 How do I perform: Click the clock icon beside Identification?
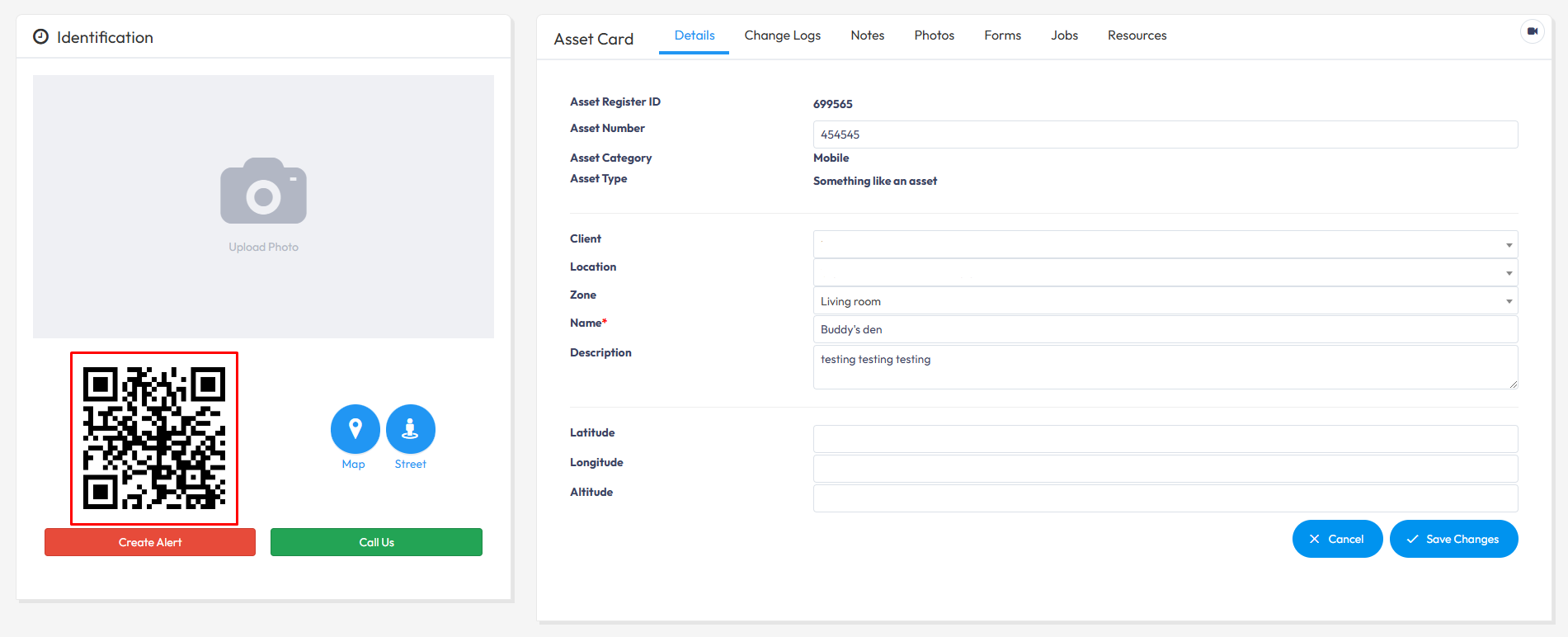40,37
